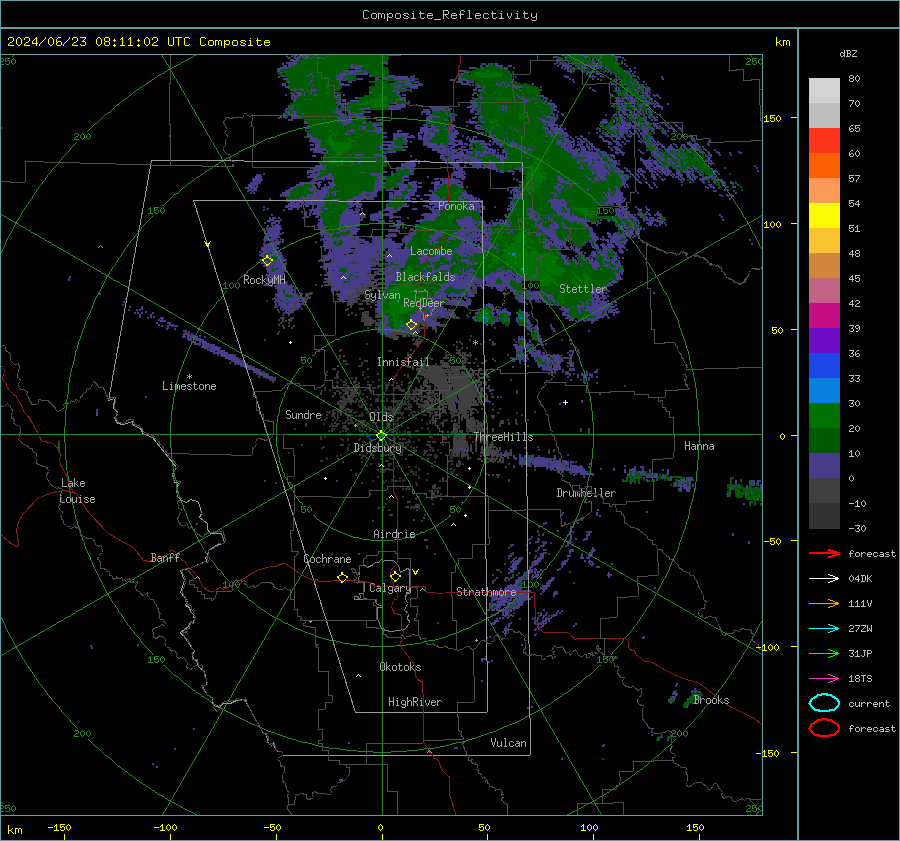Click the Stettler city label

(x=583, y=289)
